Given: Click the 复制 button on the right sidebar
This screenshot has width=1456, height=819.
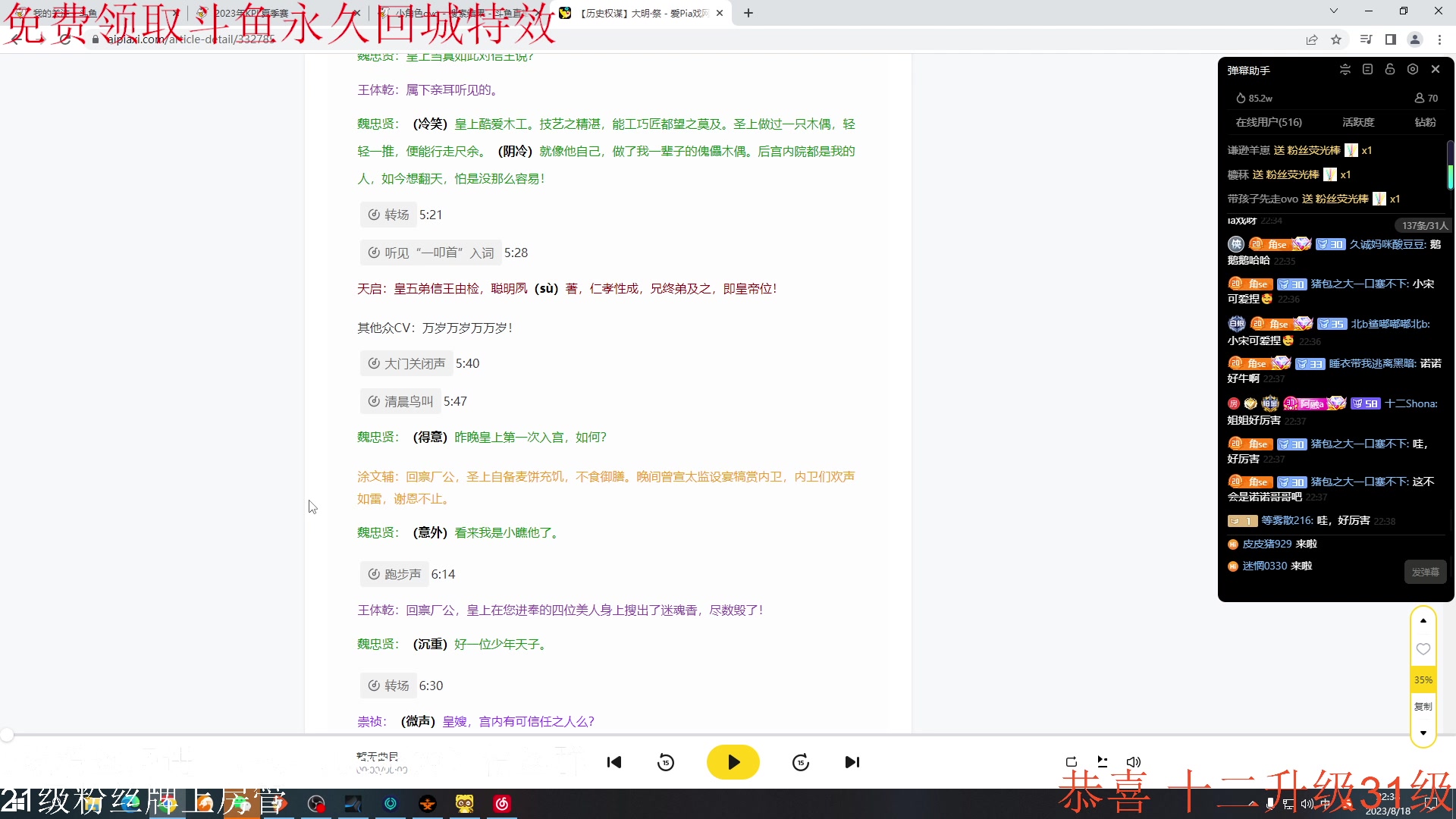Looking at the screenshot, I should click(1423, 706).
